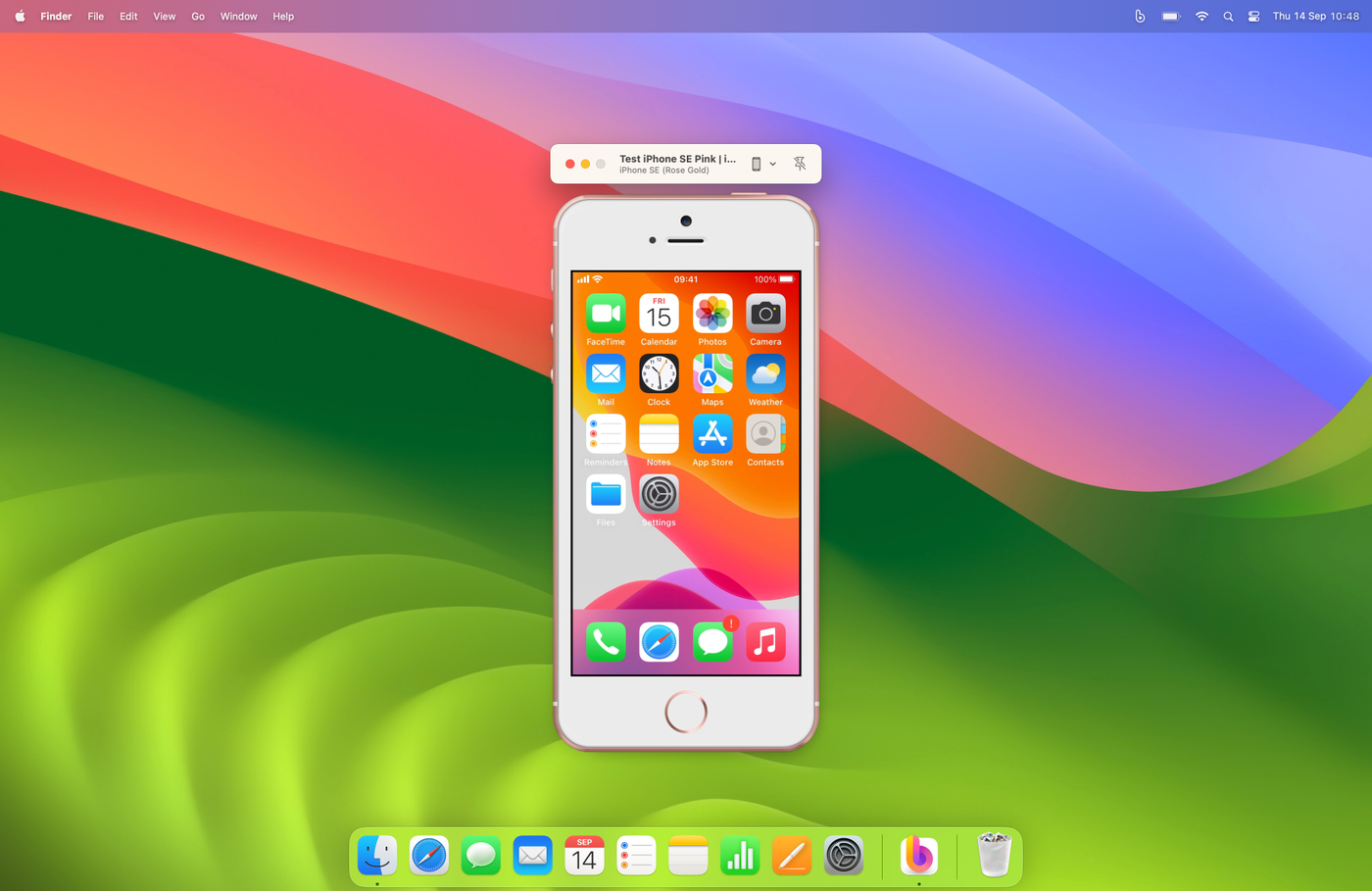
Task: Open Settings app on iPhone home screen
Action: tap(659, 494)
